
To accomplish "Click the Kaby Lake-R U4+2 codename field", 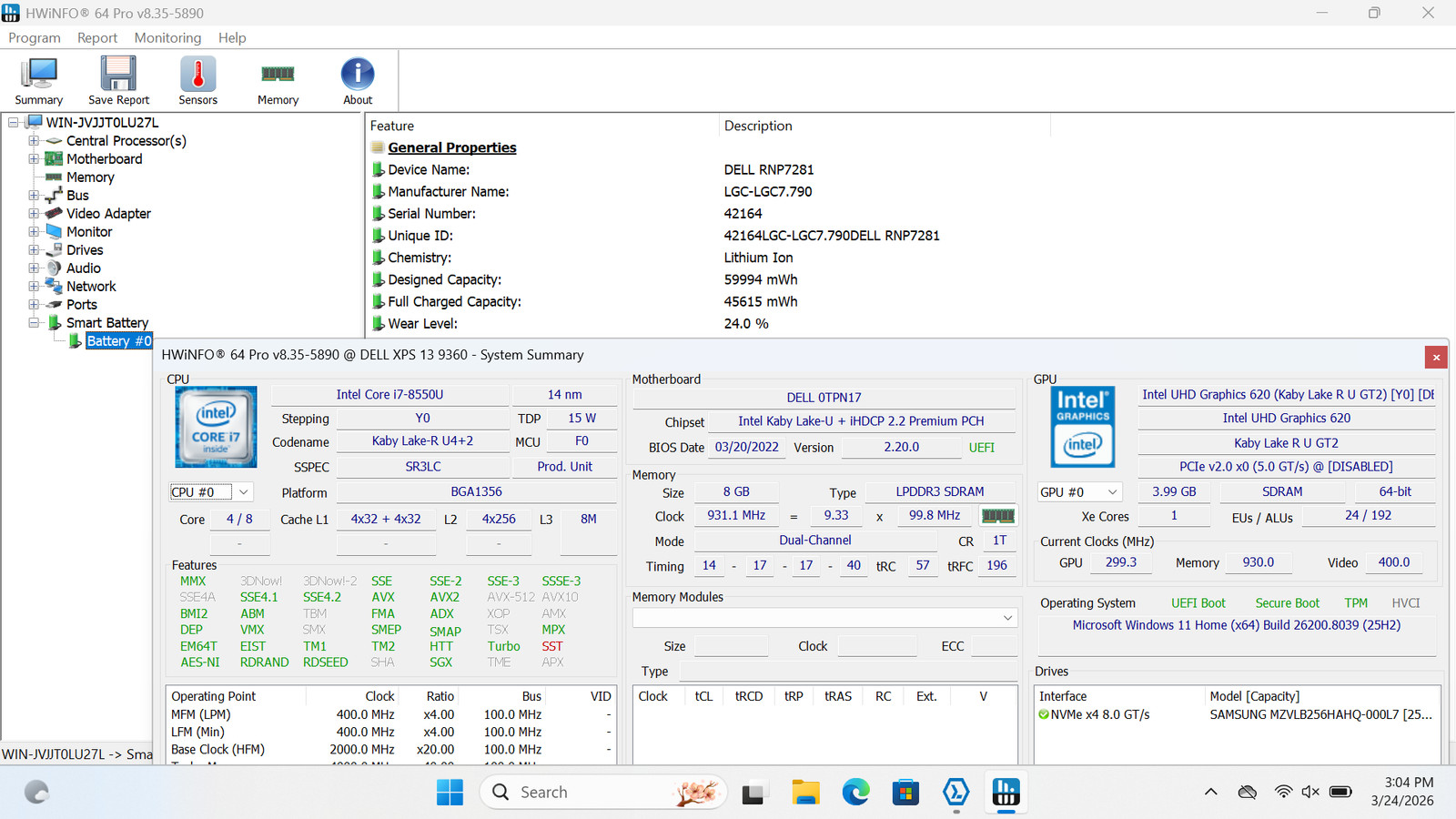I will pos(422,441).
